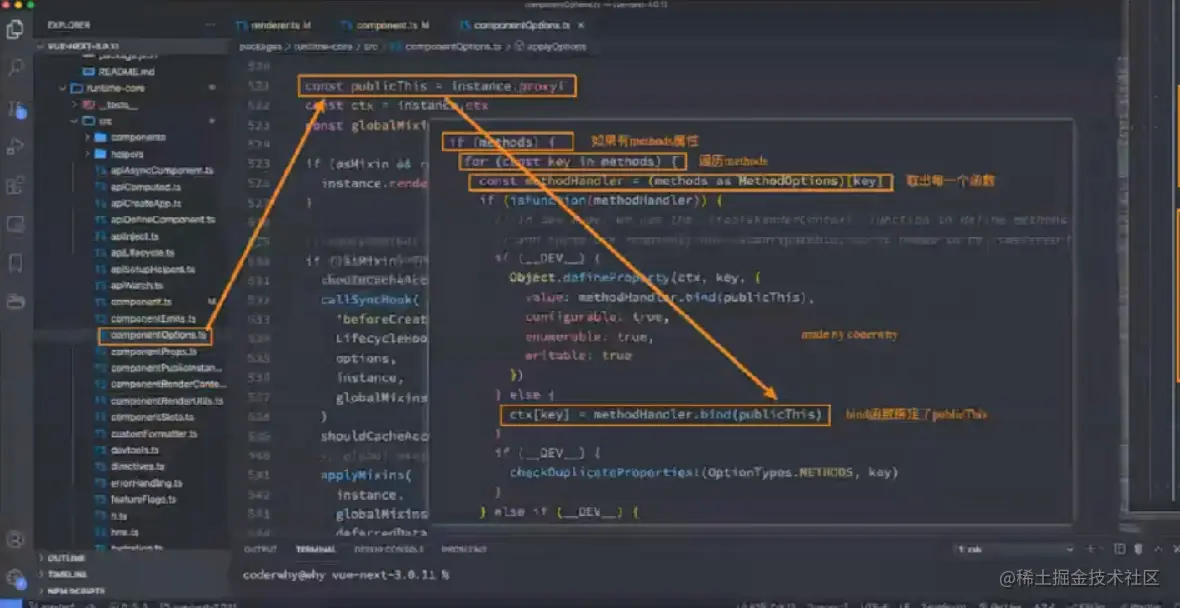Open the Search view in activity bar
Image resolution: width=1180 pixels, height=608 pixels.
14,68
